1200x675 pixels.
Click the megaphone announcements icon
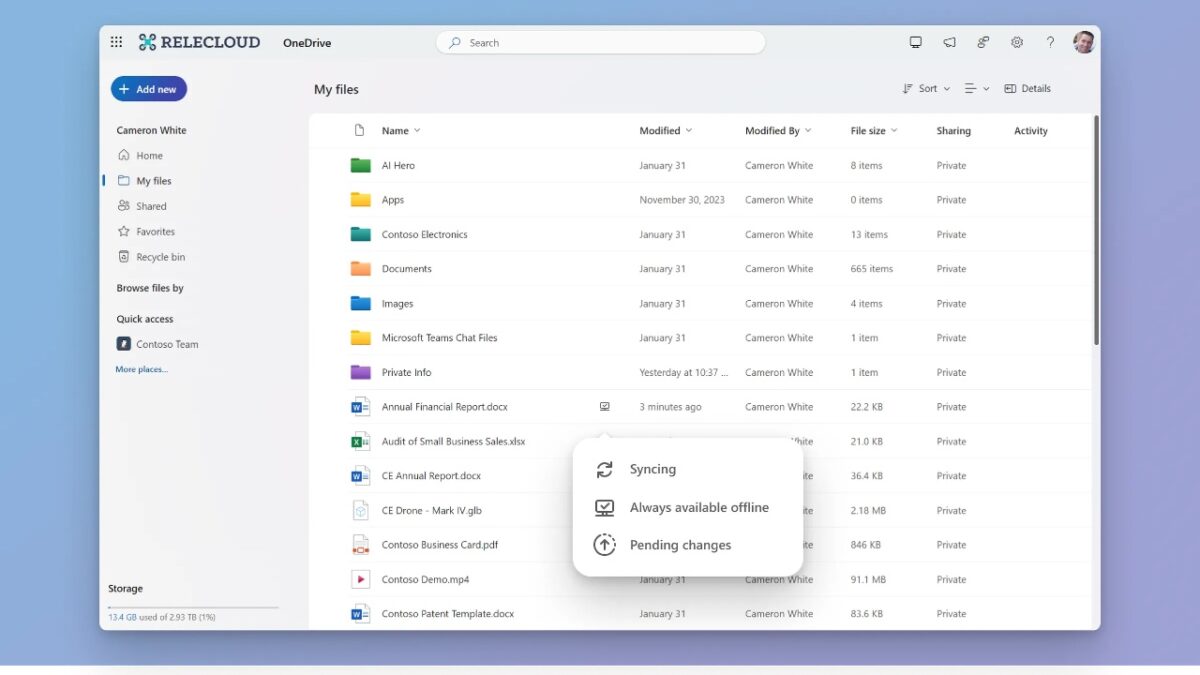[x=949, y=41]
